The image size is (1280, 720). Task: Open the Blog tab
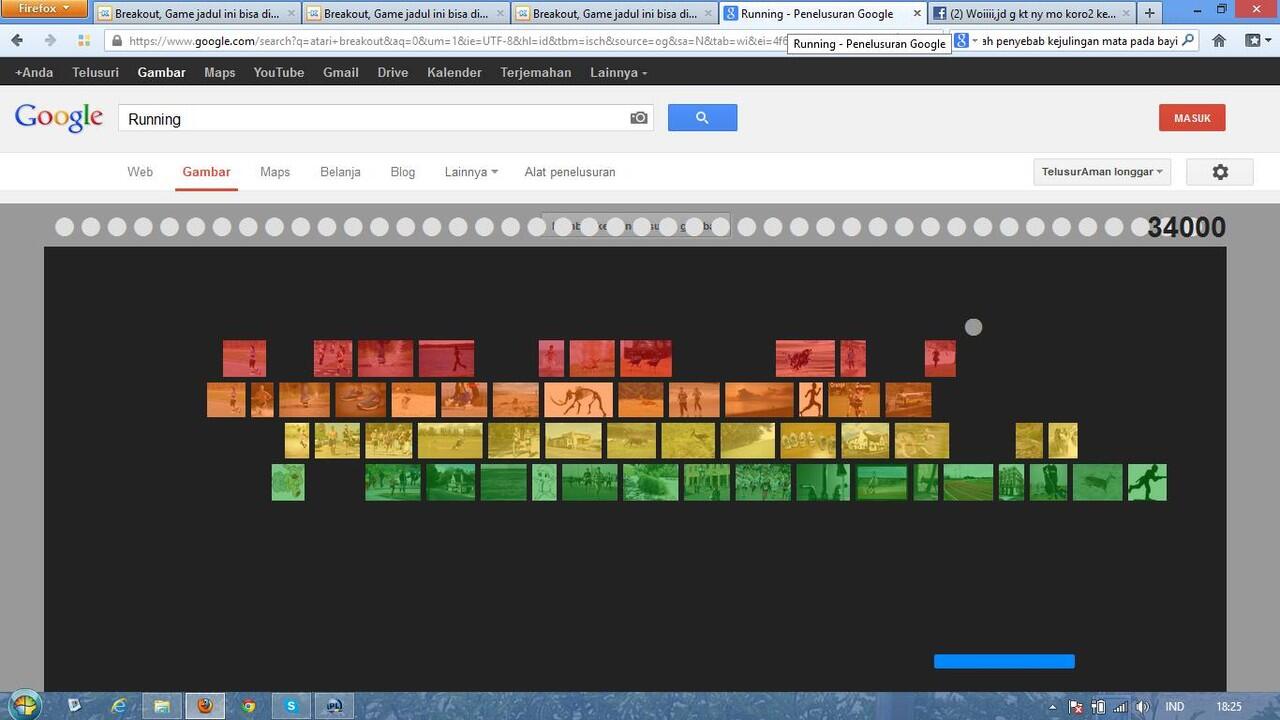coord(403,172)
